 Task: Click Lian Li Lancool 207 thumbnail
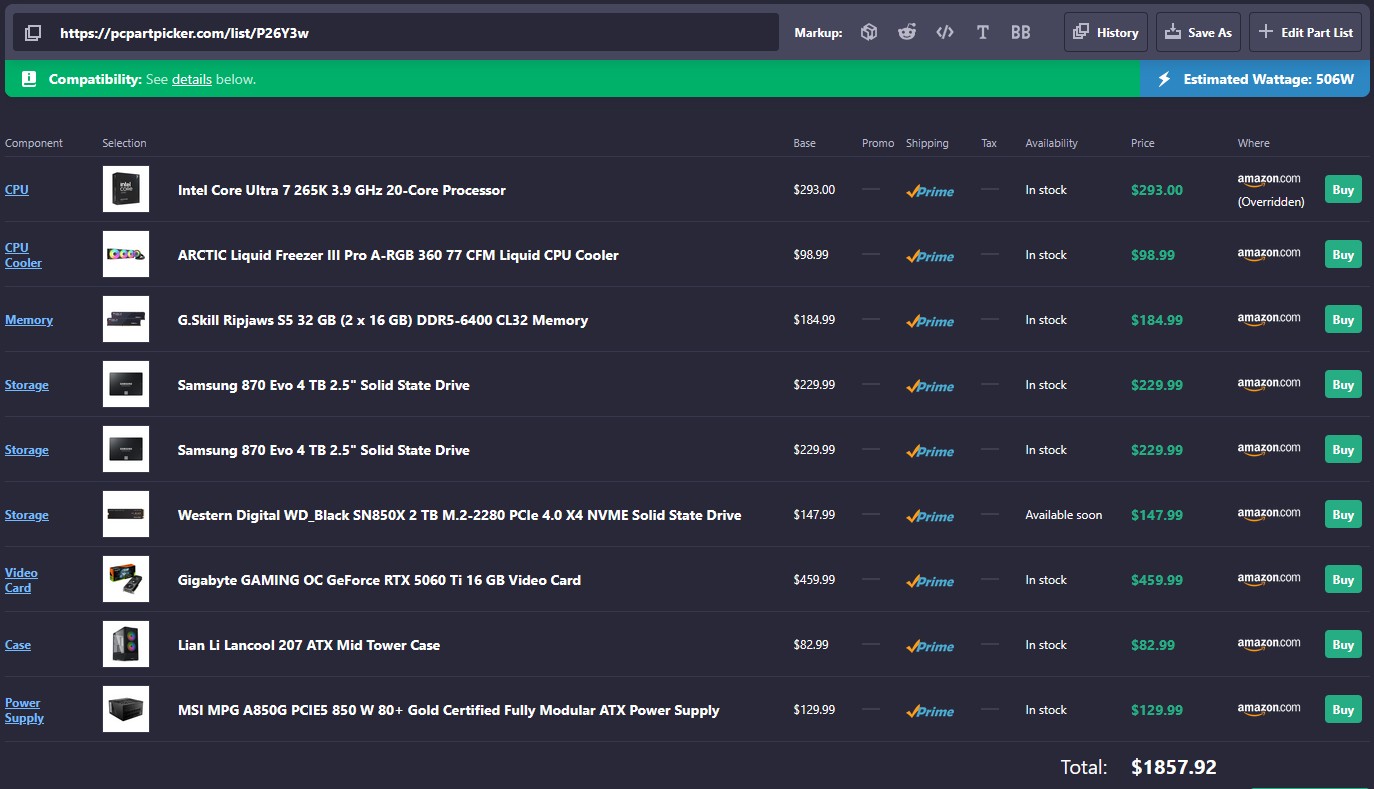point(126,644)
